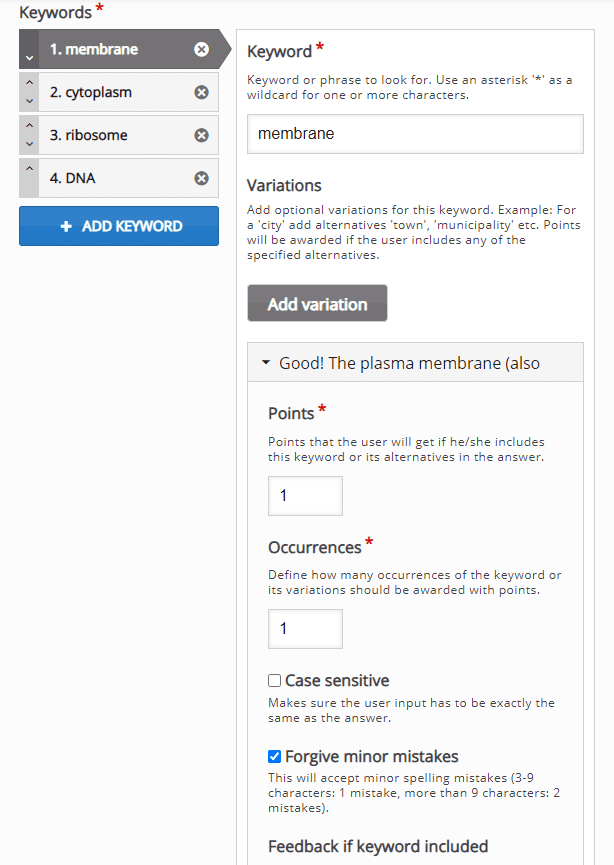The width and height of the screenshot is (614, 865).
Task: Delete the cytoplasm keyword using X icon
Action: pos(201,92)
